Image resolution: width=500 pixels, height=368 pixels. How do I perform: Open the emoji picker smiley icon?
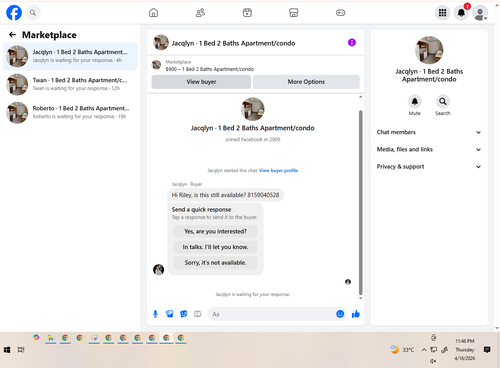[x=340, y=314]
